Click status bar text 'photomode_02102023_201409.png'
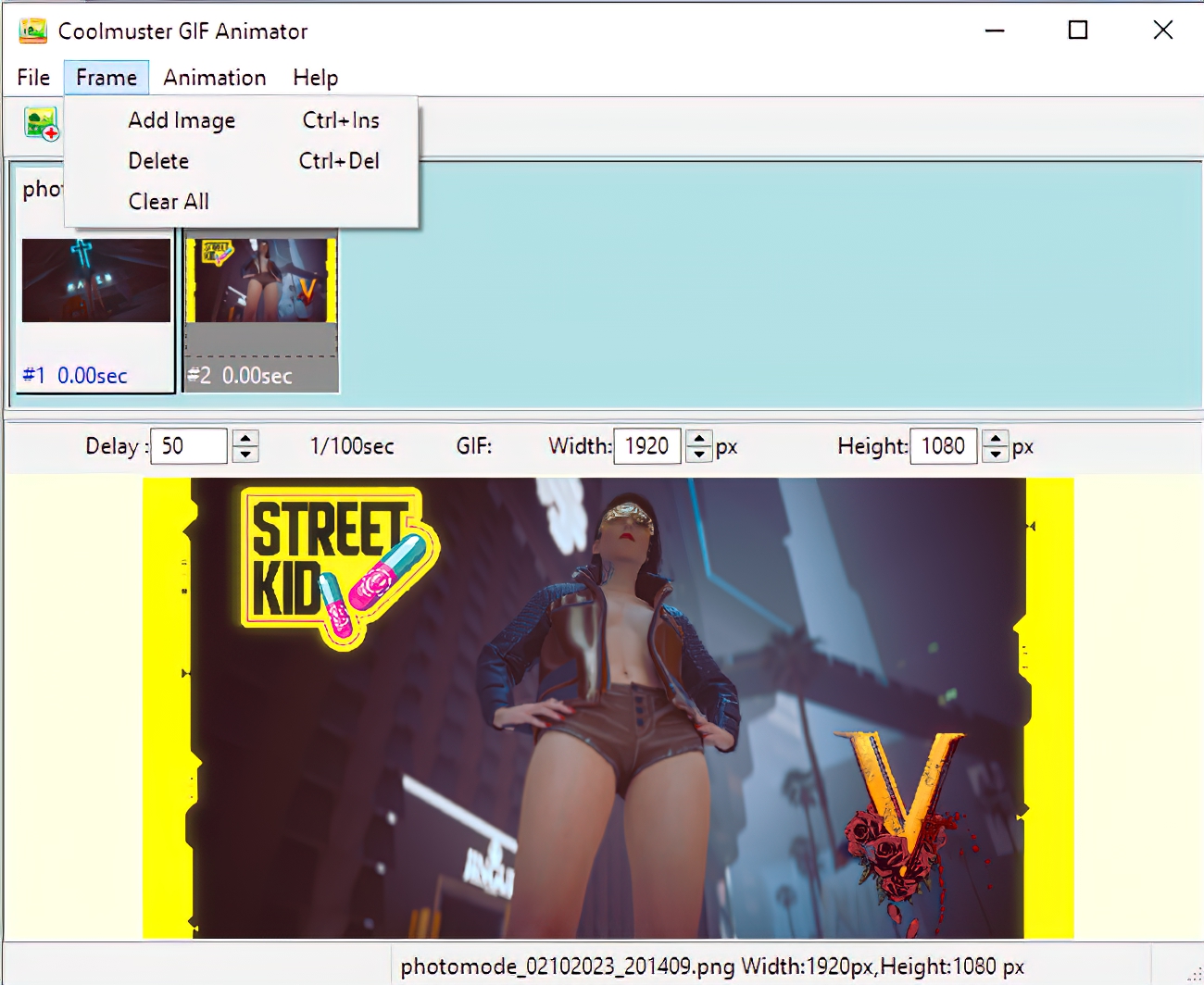 [x=567, y=966]
